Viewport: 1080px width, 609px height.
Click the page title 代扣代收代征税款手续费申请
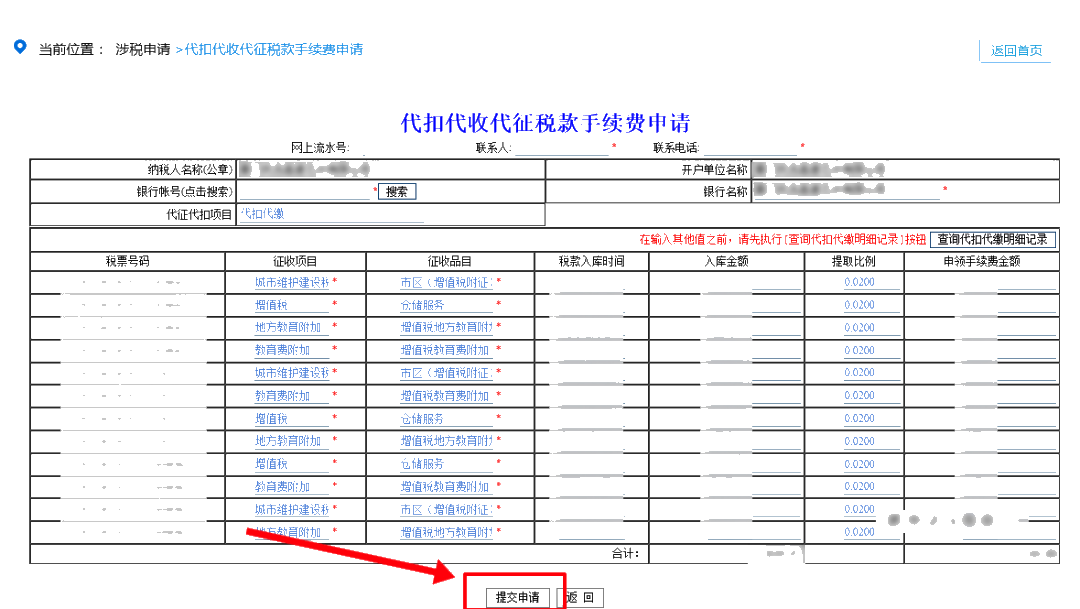click(x=546, y=123)
